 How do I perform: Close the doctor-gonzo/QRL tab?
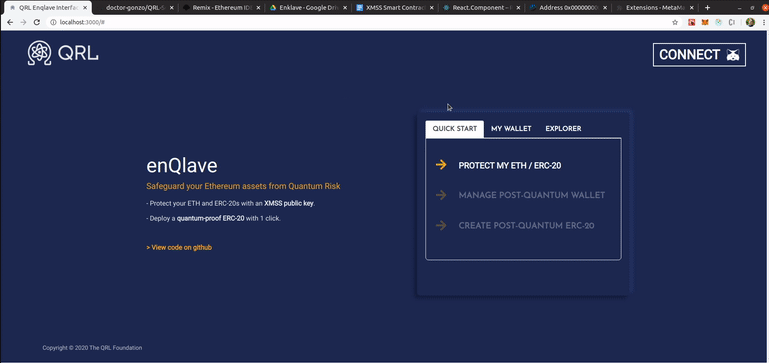(171, 8)
